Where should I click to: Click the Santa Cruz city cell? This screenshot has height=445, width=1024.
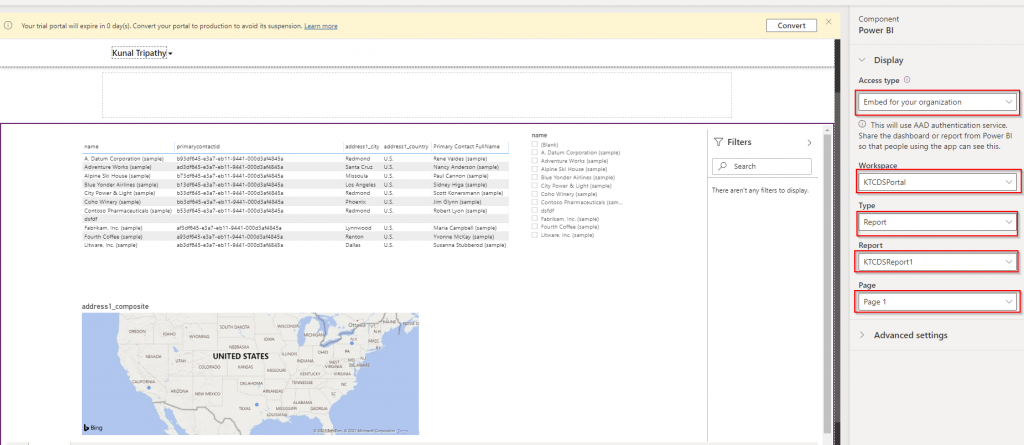coord(358,167)
